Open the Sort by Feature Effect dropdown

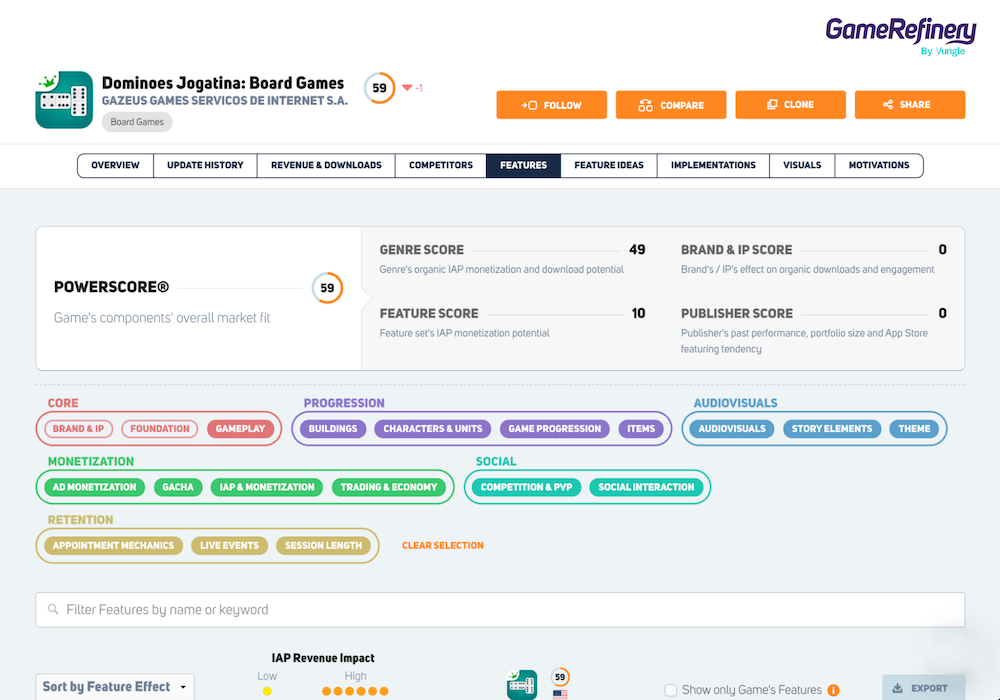pyautogui.click(x=115, y=687)
